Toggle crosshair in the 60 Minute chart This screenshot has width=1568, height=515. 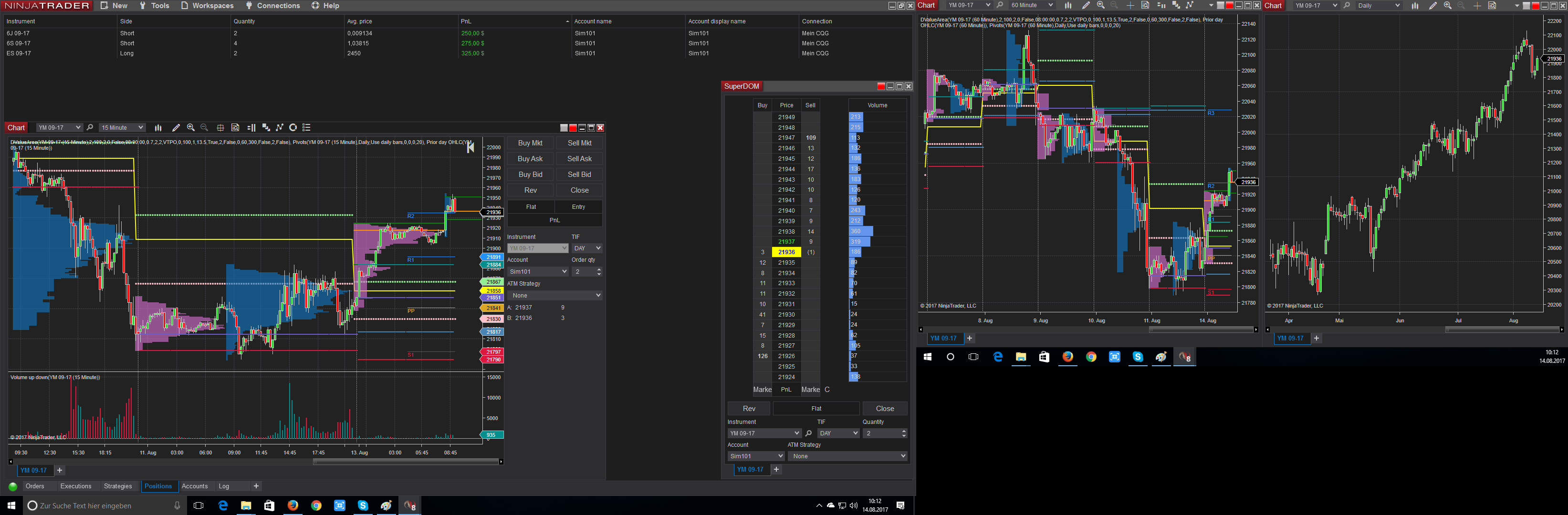pos(1130,5)
